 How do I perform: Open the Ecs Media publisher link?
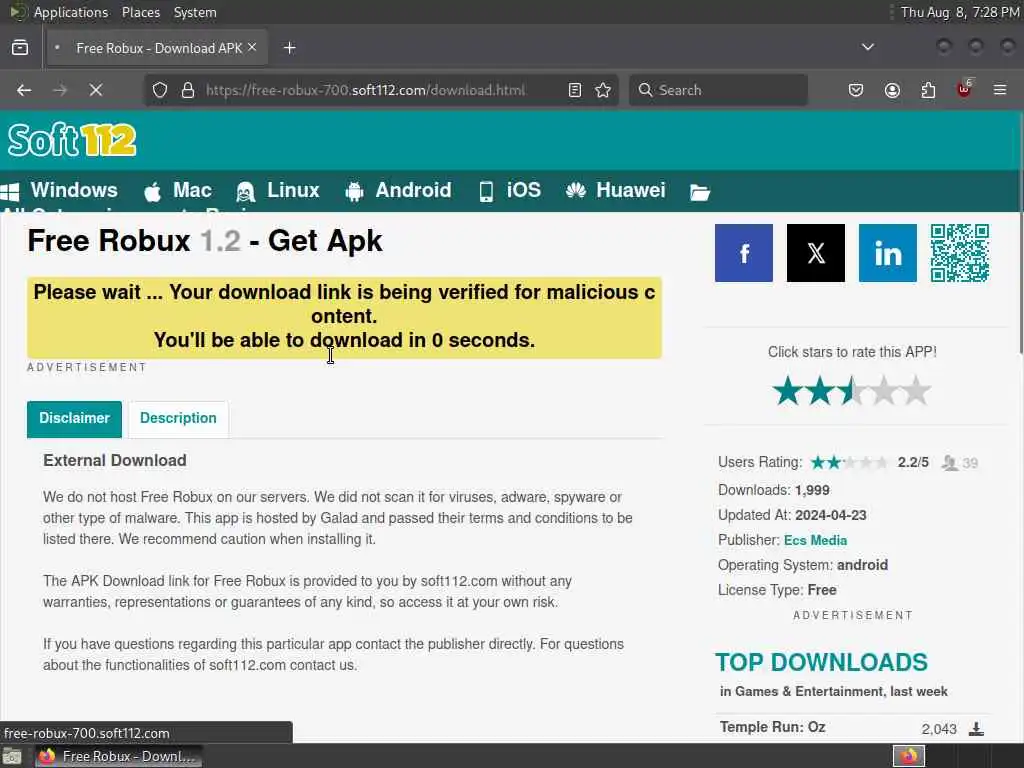[815, 540]
